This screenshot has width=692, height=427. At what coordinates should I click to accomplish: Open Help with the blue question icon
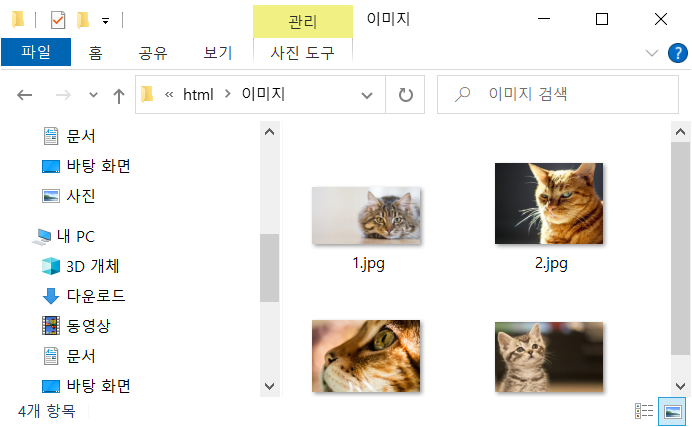677,53
